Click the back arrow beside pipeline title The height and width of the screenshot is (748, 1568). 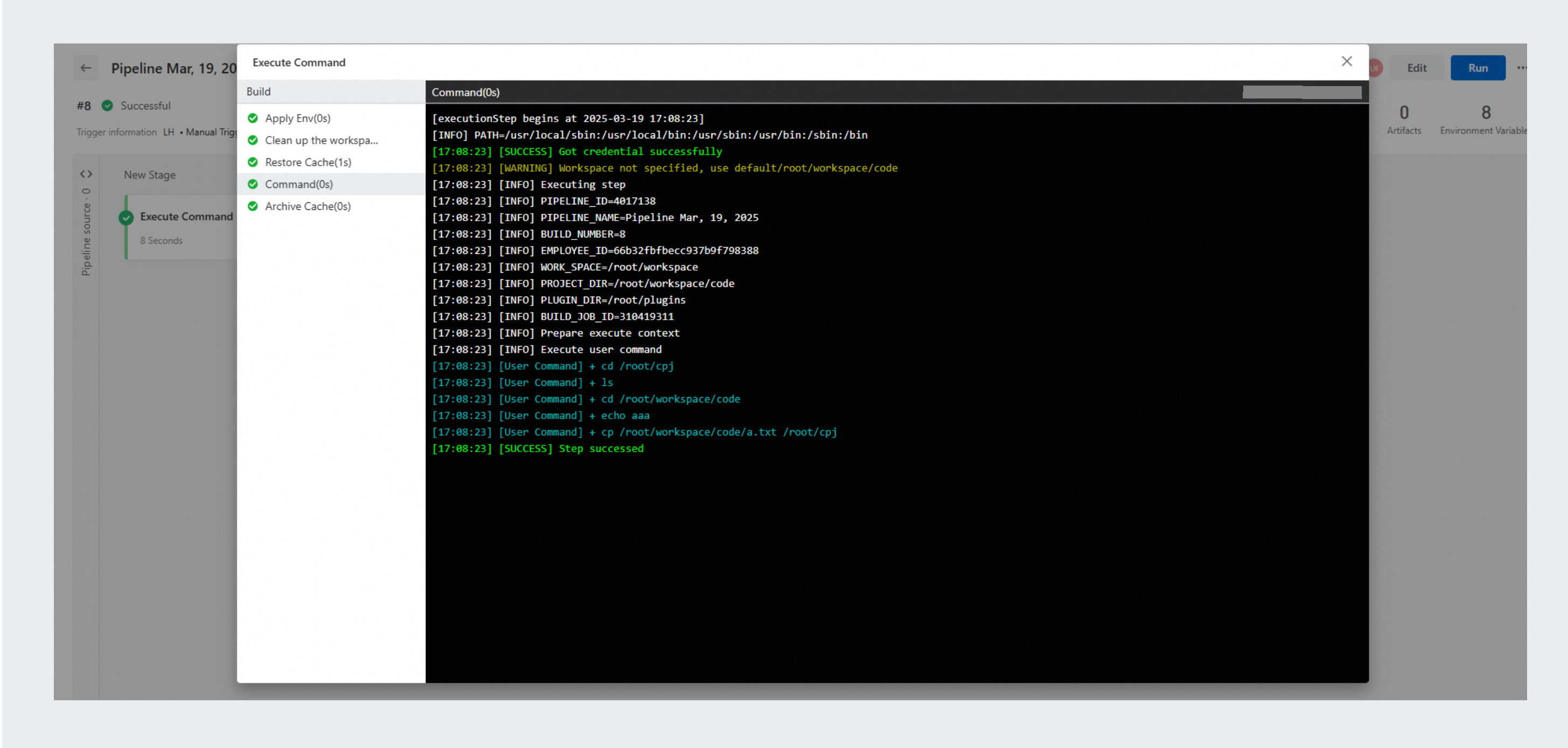86,68
